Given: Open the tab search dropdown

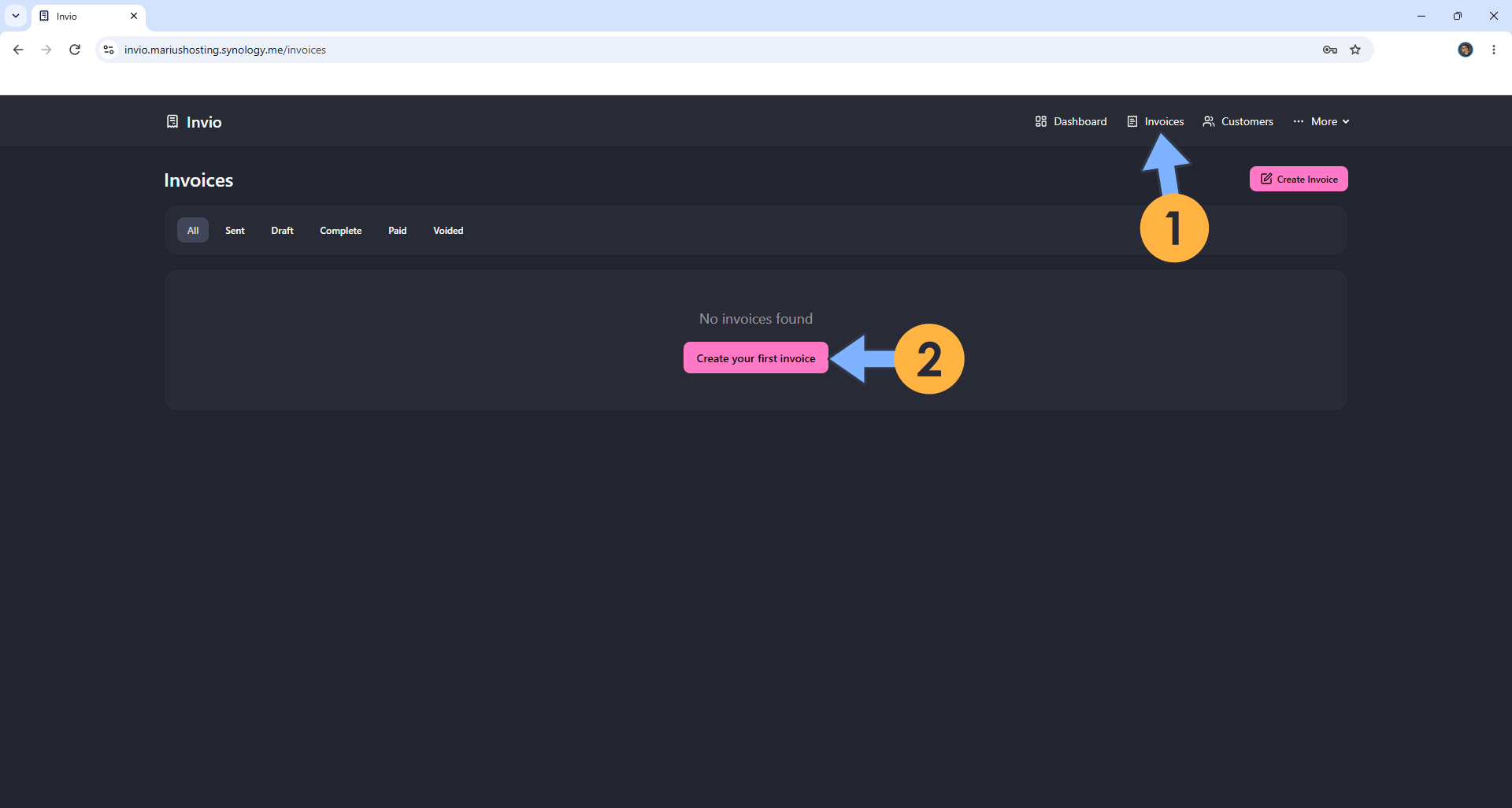Looking at the screenshot, I should point(16,16).
